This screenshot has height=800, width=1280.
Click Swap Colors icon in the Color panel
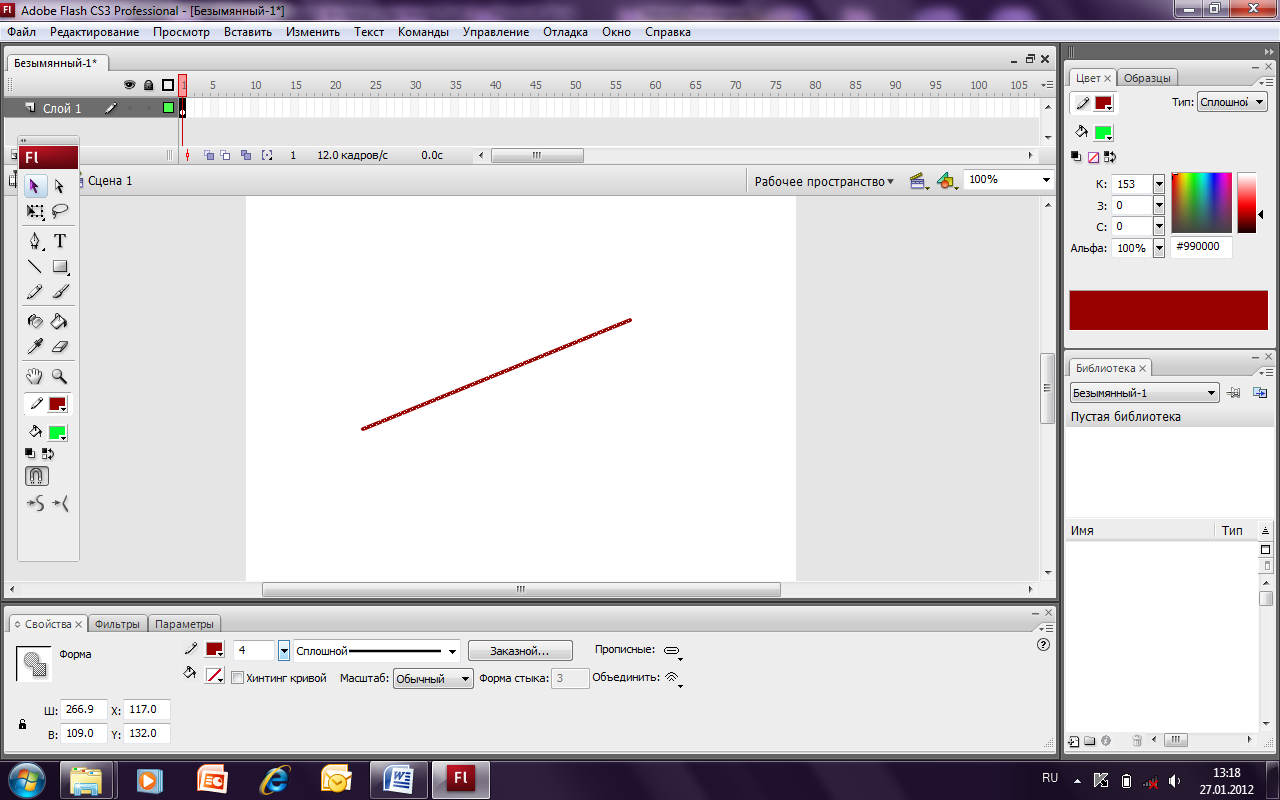(x=1110, y=157)
